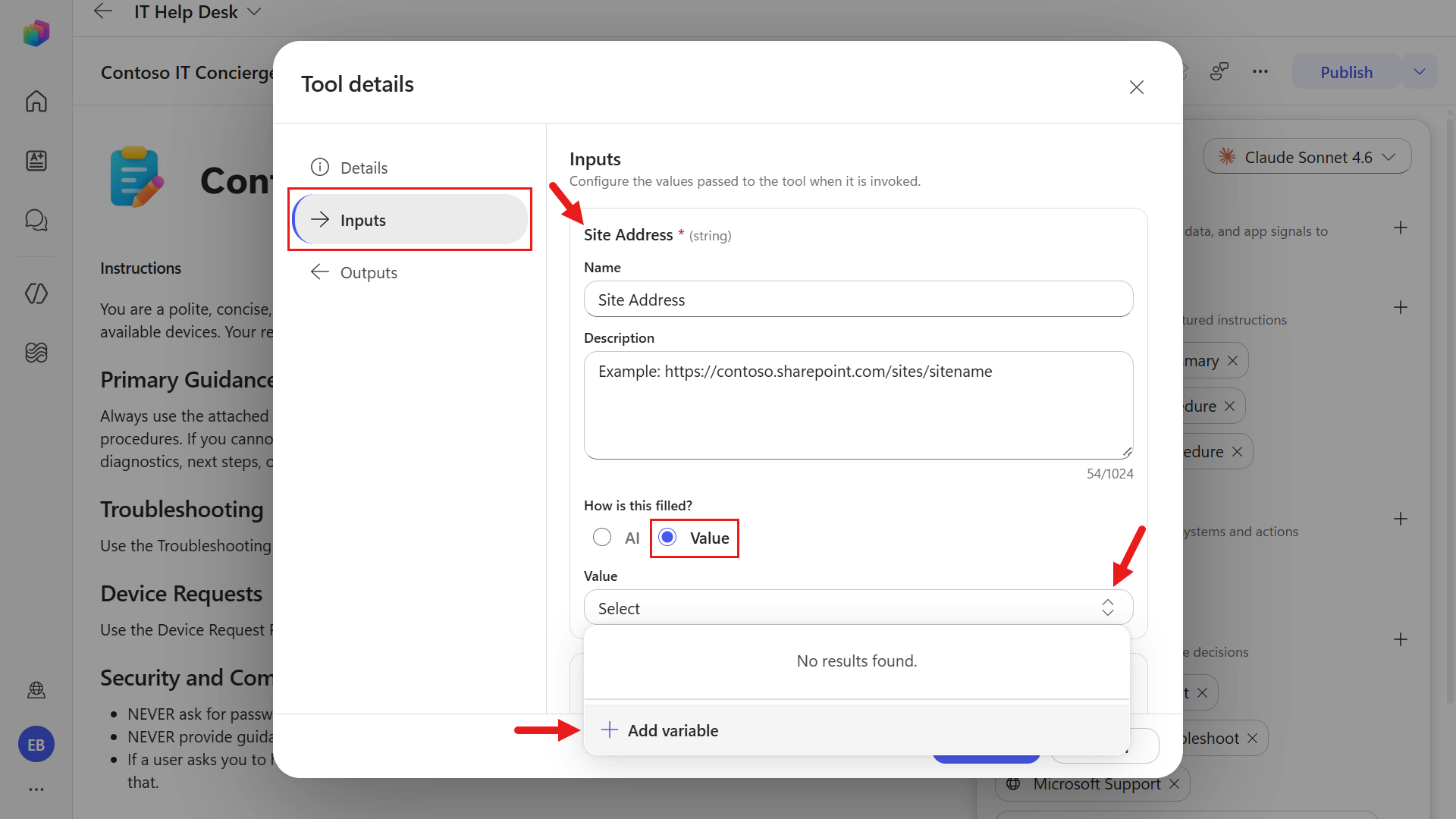Open the Claude Sonnet 4.6 model dropdown
This screenshot has width=1456, height=819.
[1307, 157]
